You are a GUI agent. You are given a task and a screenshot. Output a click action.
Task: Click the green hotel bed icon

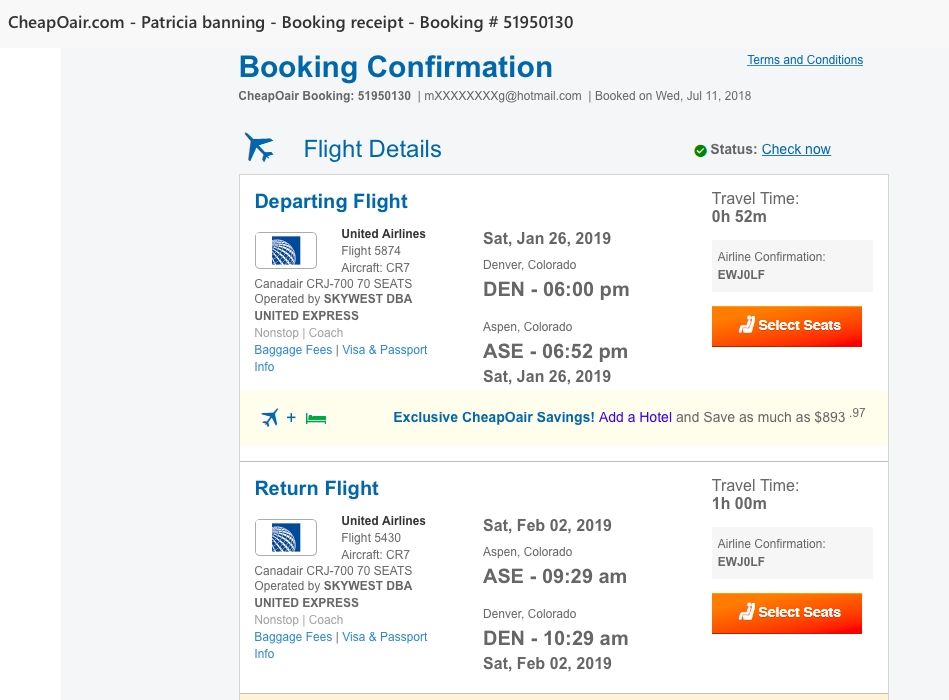point(316,418)
